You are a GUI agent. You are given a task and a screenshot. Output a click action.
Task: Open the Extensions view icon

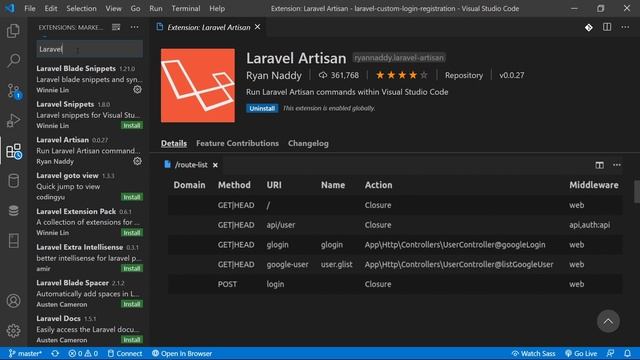pos(14,151)
